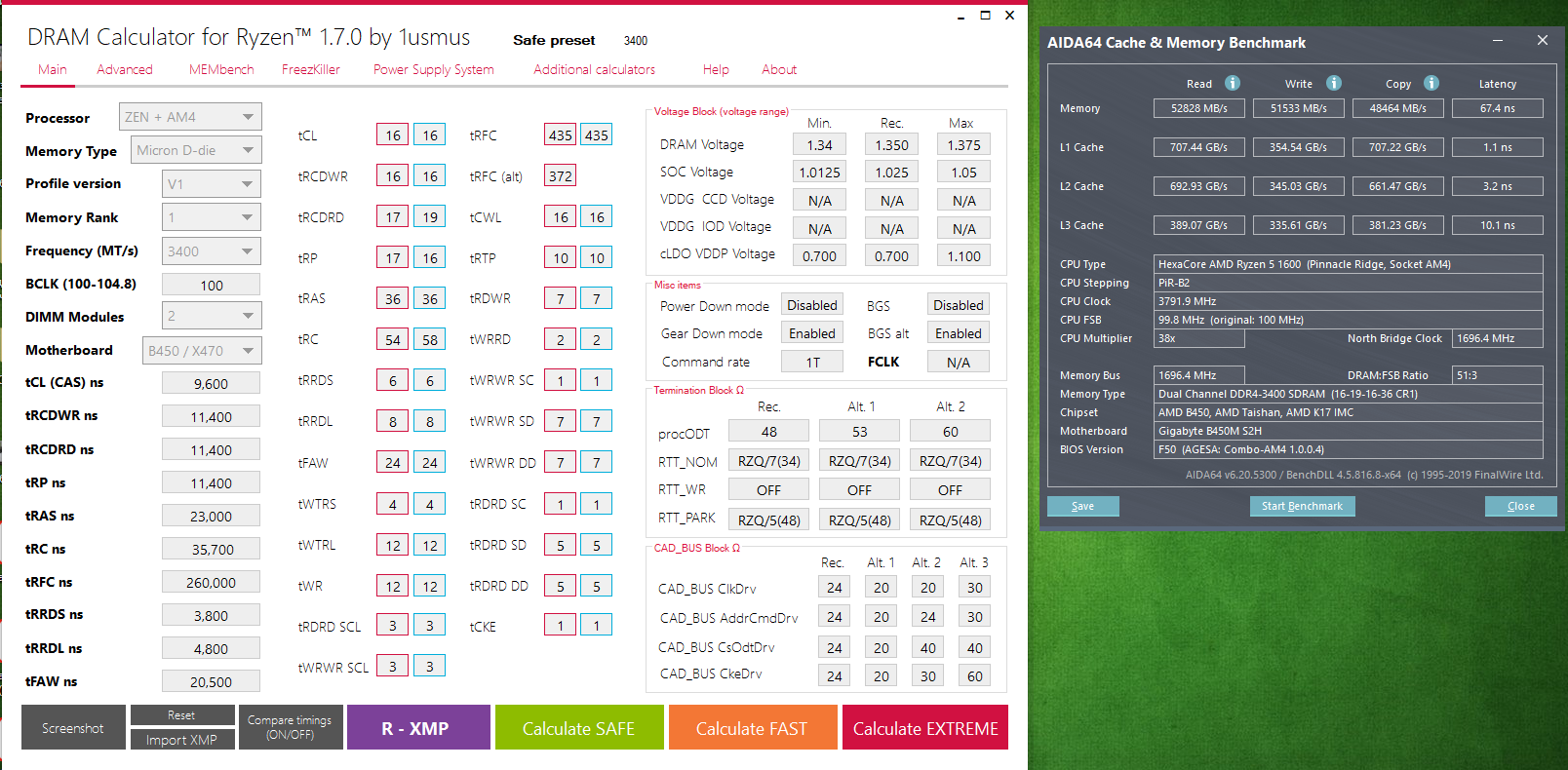1568x770 pixels.
Task: Open the Advanced tab
Action: [125, 70]
